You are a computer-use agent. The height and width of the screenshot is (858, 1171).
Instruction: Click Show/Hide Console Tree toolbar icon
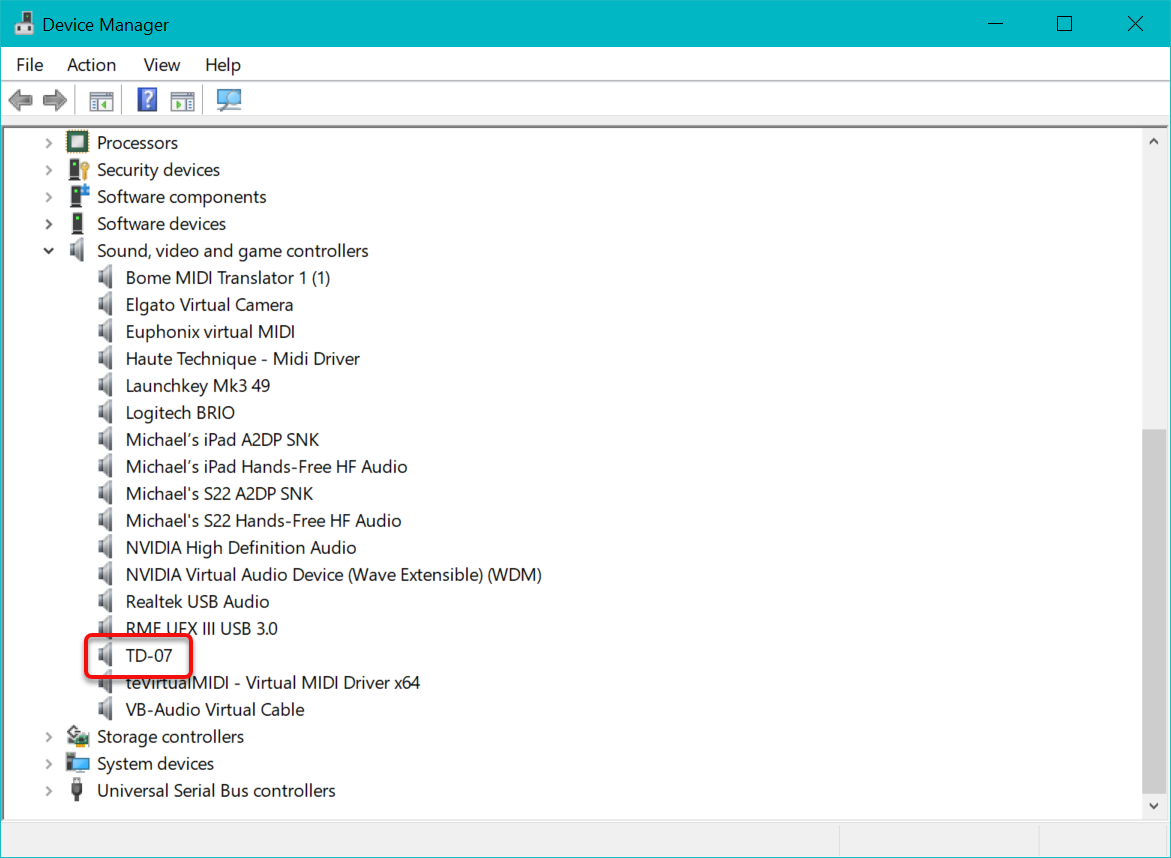[101, 100]
